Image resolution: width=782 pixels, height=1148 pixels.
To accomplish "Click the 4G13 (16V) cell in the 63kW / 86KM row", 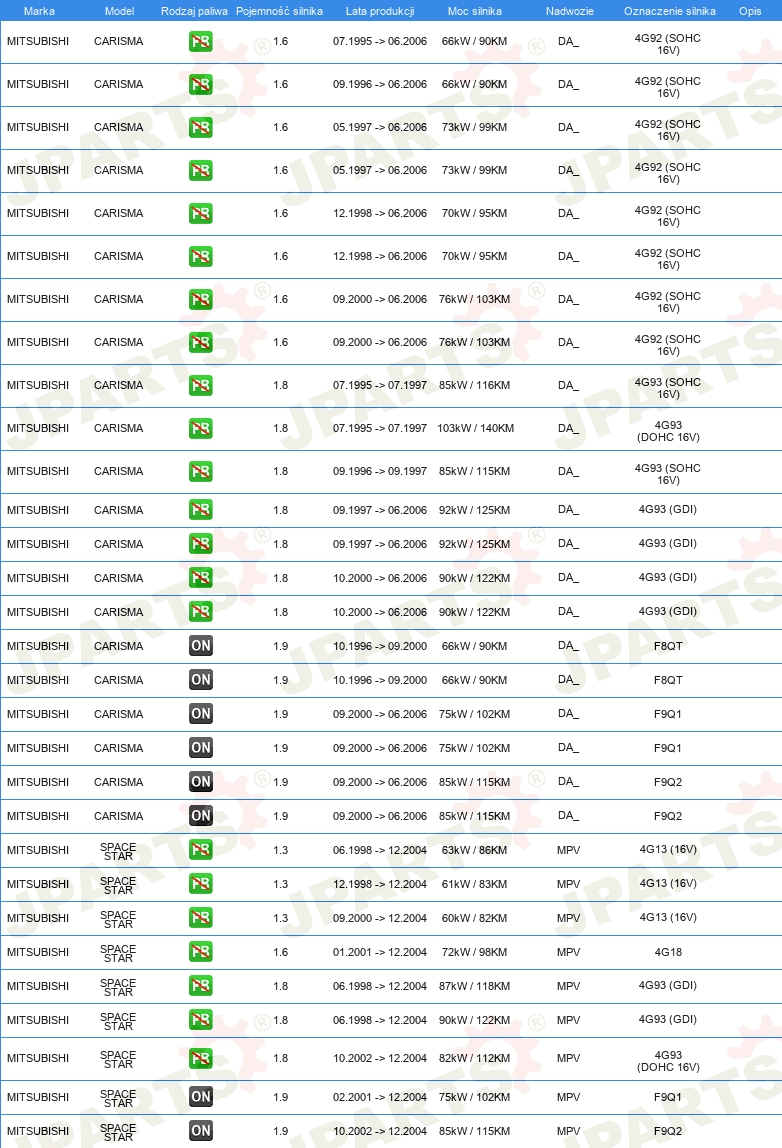I will click(668, 849).
